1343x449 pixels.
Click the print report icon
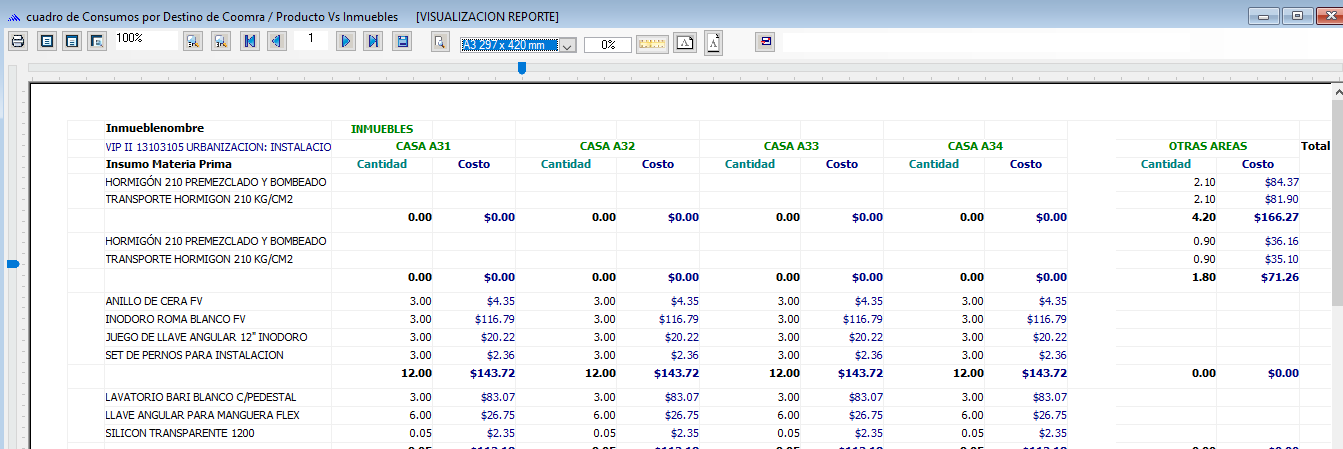pyautogui.click(x=18, y=42)
